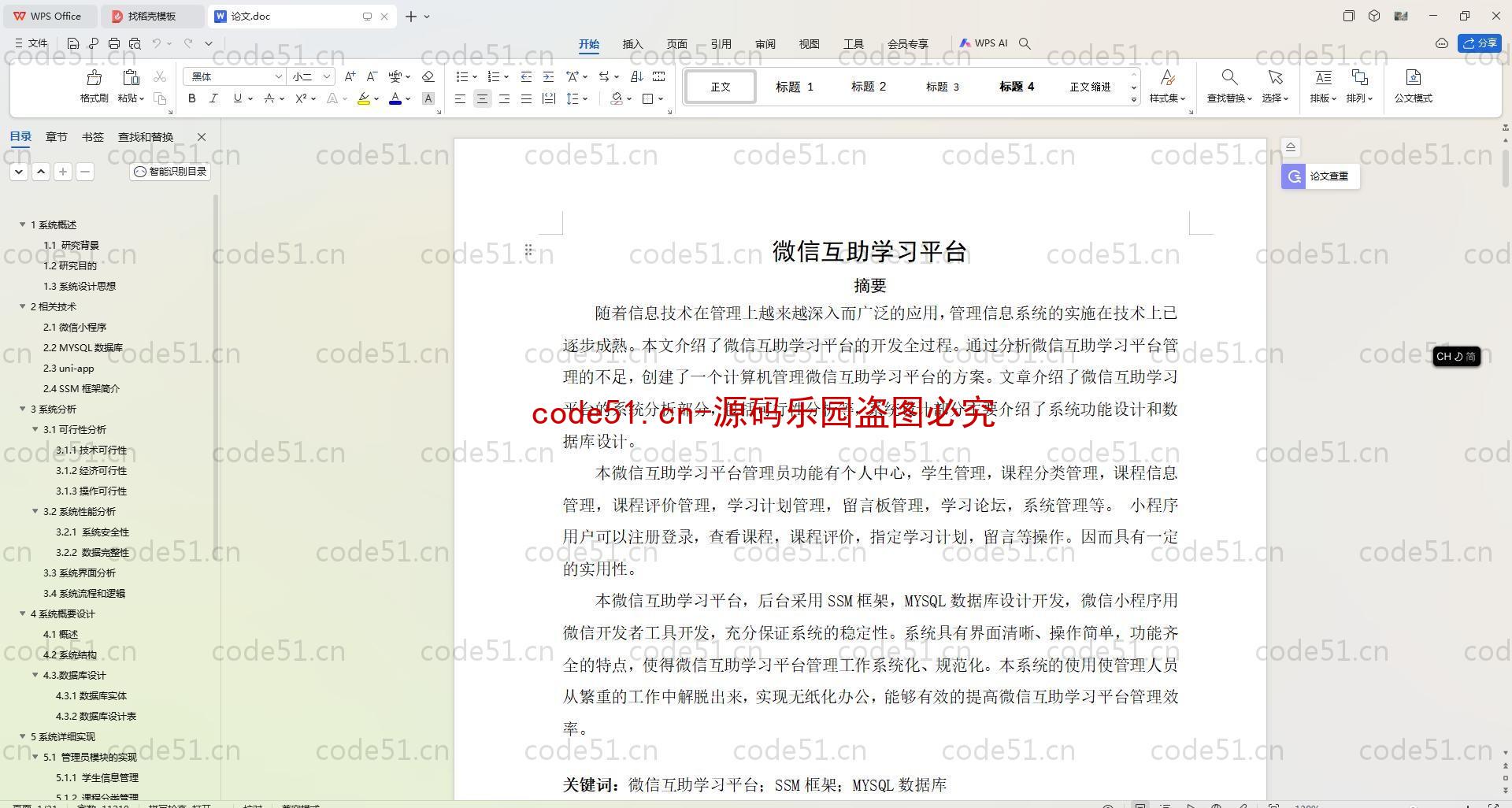Click the Paste (粘贴) clipboard icon
Viewport: 1512px width, 808px height.
pyautogui.click(x=131, y=77)
